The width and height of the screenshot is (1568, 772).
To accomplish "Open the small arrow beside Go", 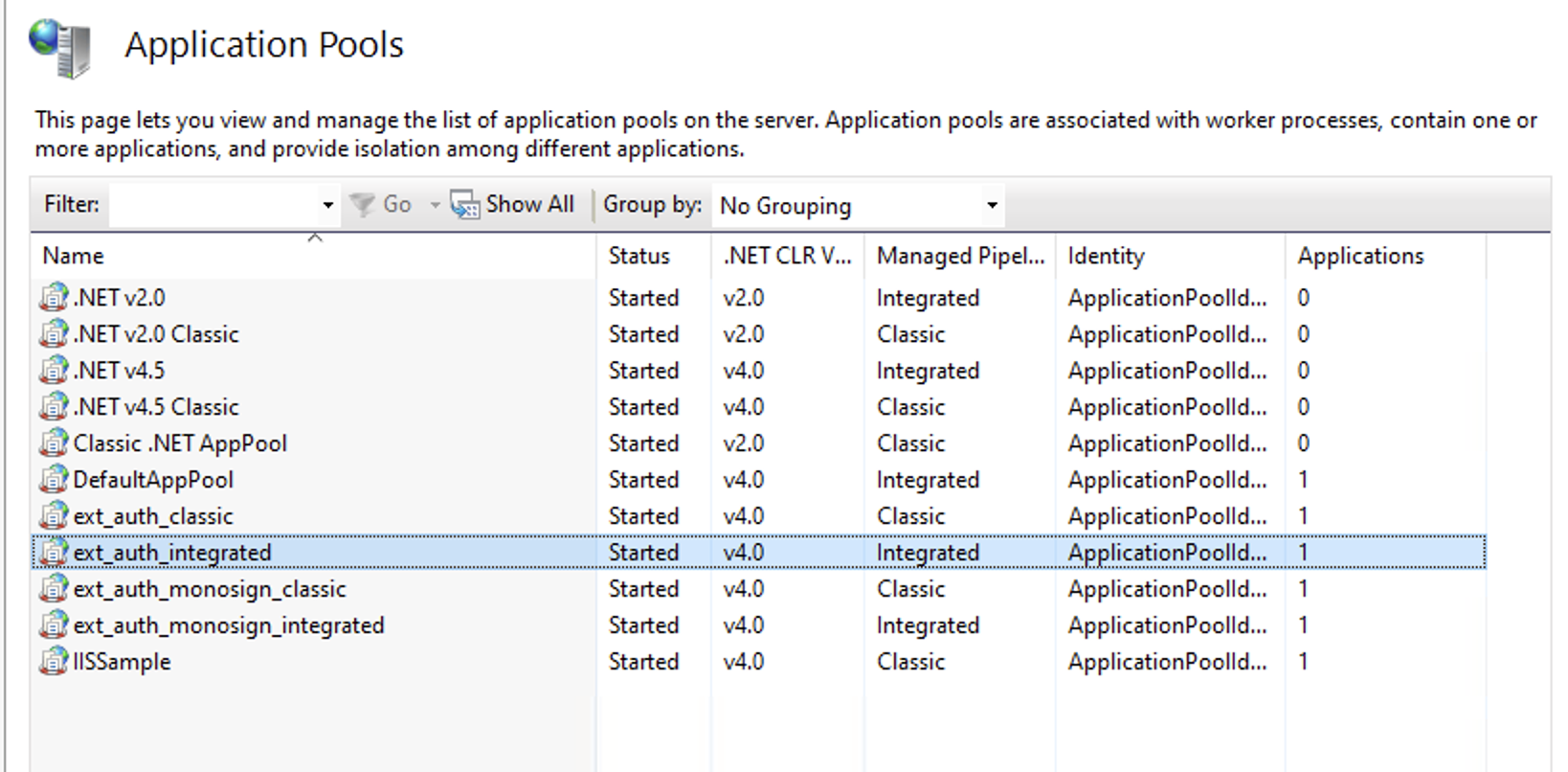I will click(435, 205).
